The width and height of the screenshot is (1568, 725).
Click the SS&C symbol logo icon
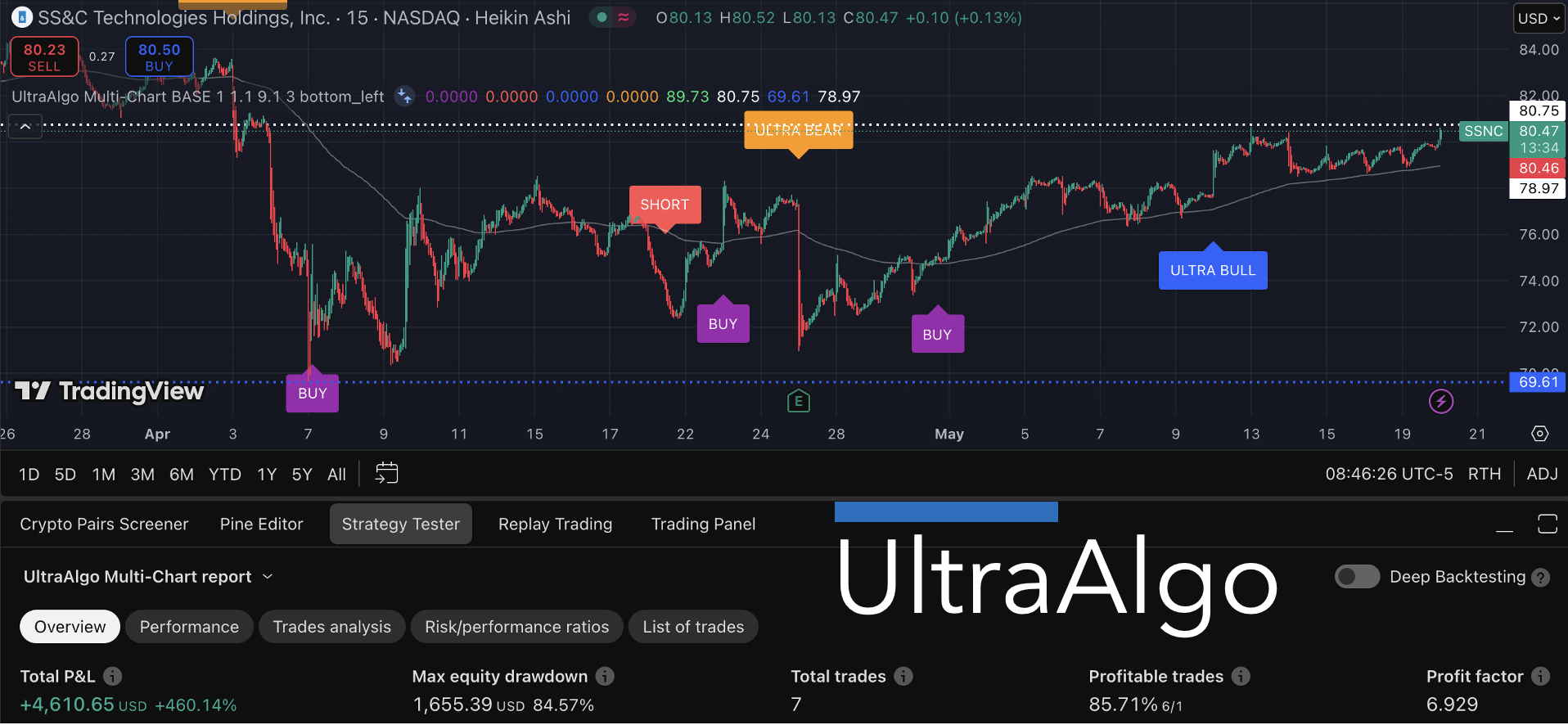click(21, 17)
